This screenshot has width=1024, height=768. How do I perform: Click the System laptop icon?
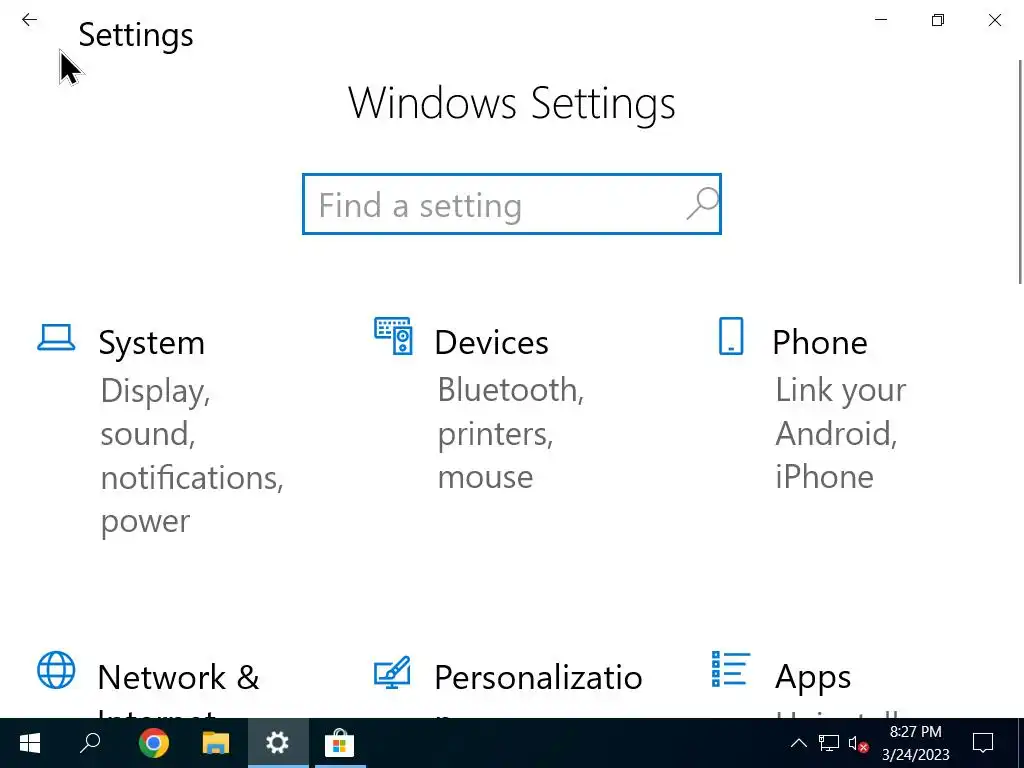click(x=56, y=337)
